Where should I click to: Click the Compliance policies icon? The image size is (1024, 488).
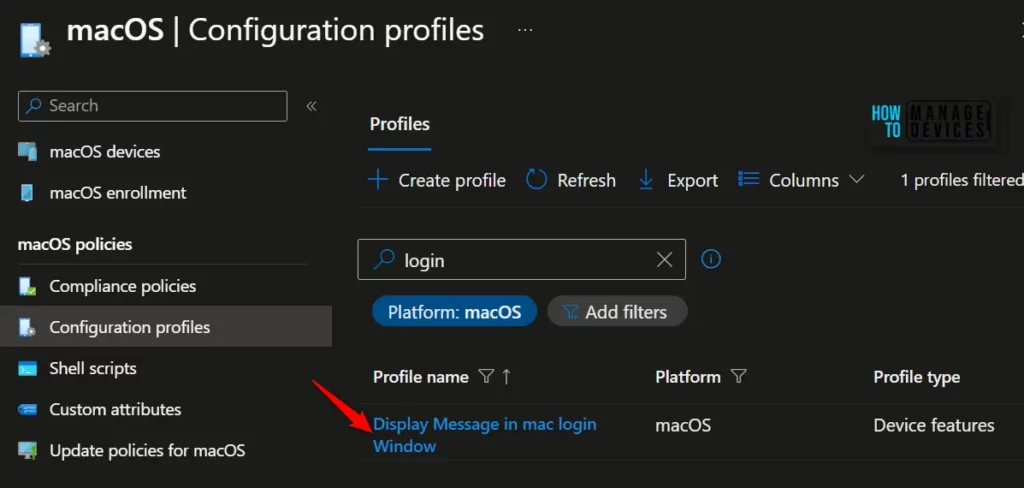pyautogui.click(x=27, y=286)
